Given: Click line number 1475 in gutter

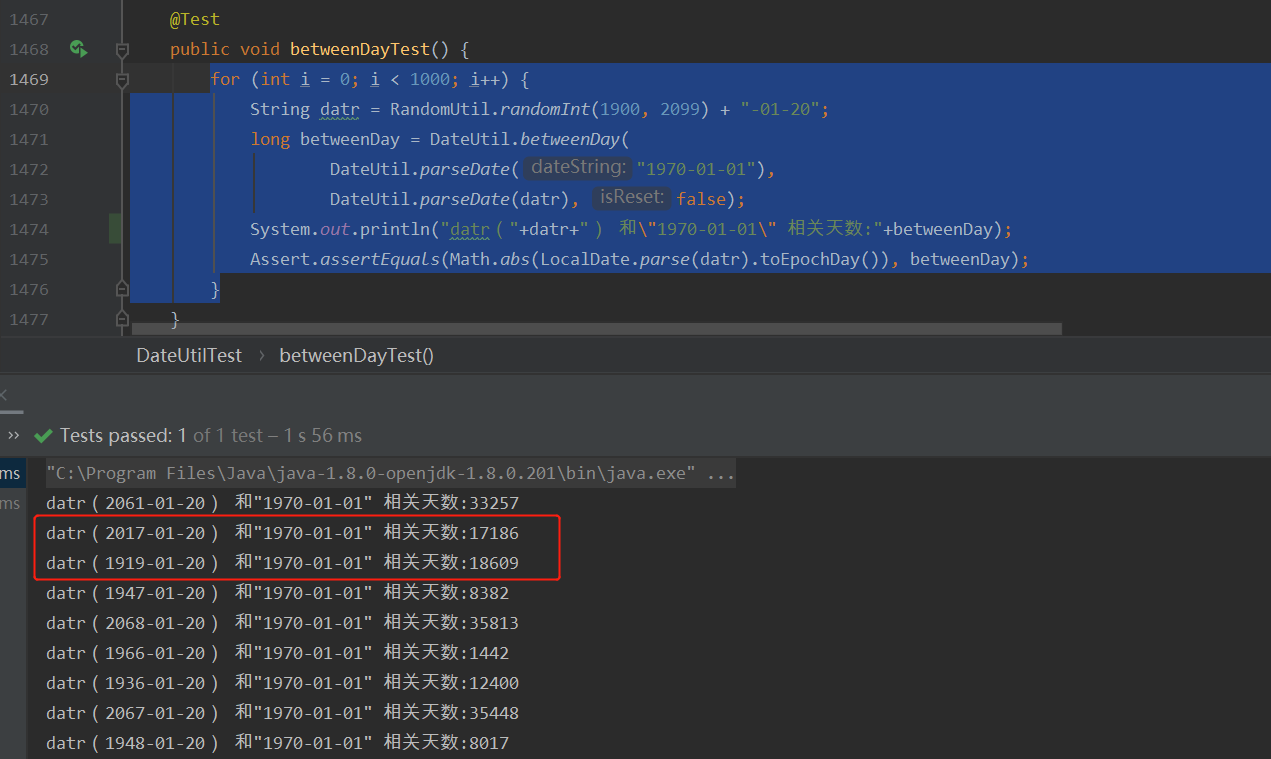Looking at the screenshot, I should (29, 259).
